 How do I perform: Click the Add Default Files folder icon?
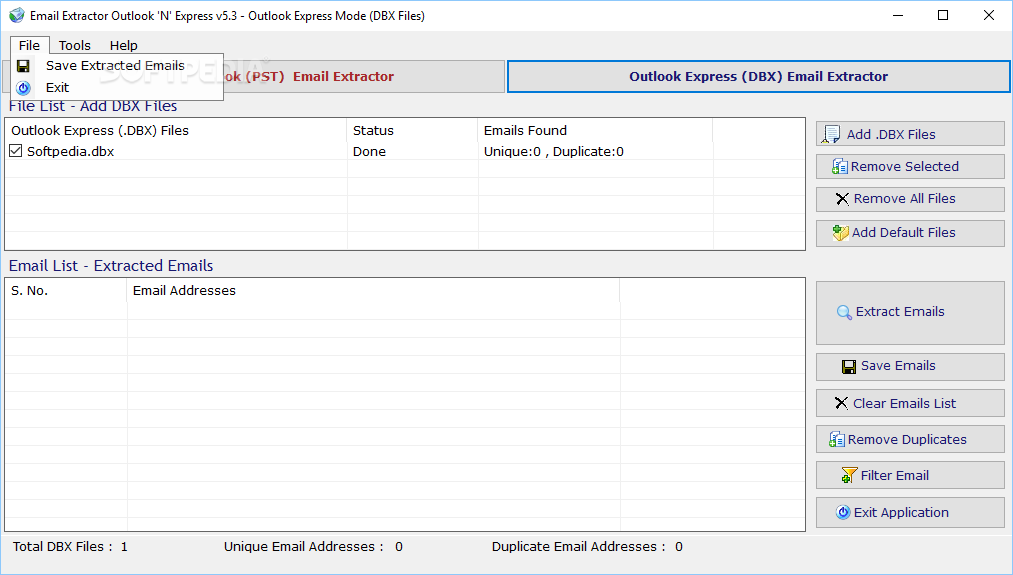pyautogui.click(x=841, y=233)
